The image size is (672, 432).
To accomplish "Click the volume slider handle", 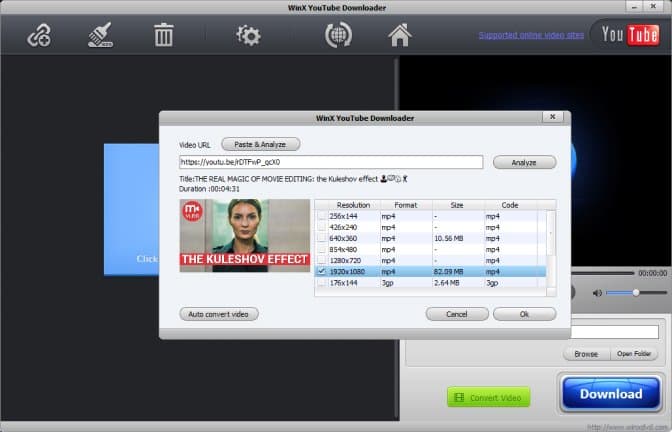I will coord(636,293).
